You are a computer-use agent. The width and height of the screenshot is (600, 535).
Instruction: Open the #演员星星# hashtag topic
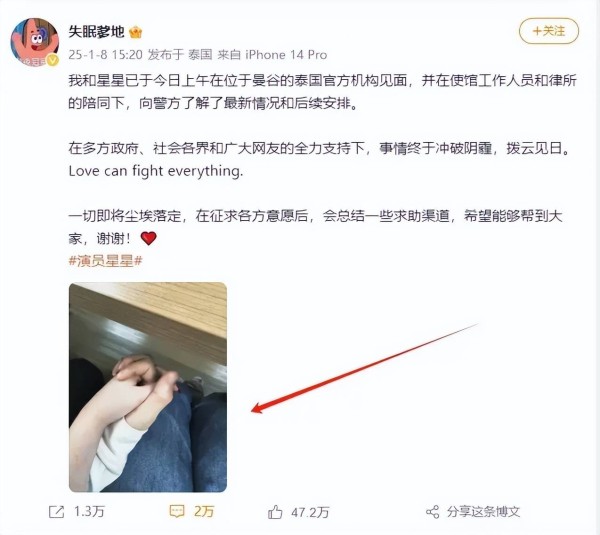click(106, 261)
